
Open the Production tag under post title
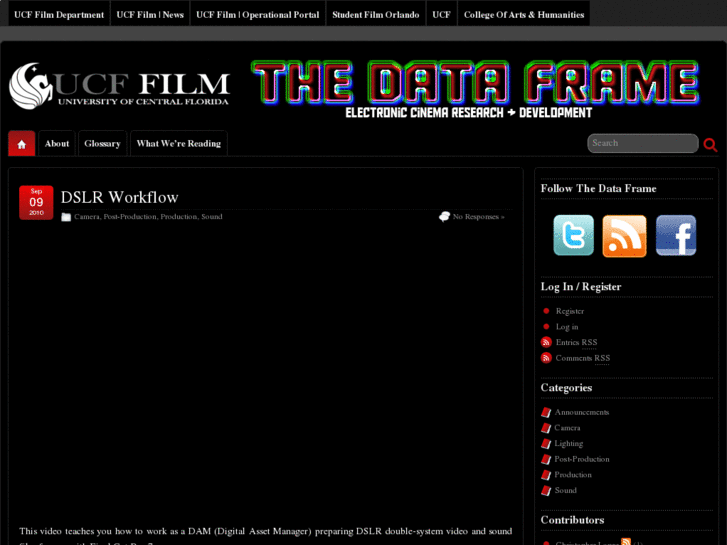pyautogui.click(x=179, y=217)
